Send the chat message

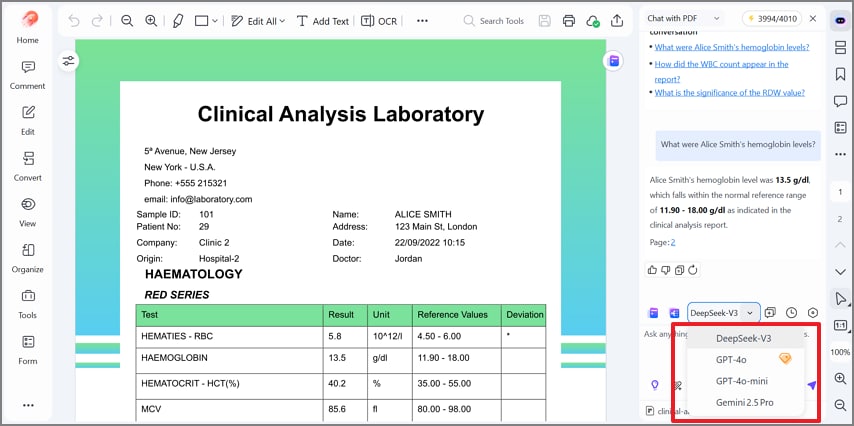click(x=812, y=385)
